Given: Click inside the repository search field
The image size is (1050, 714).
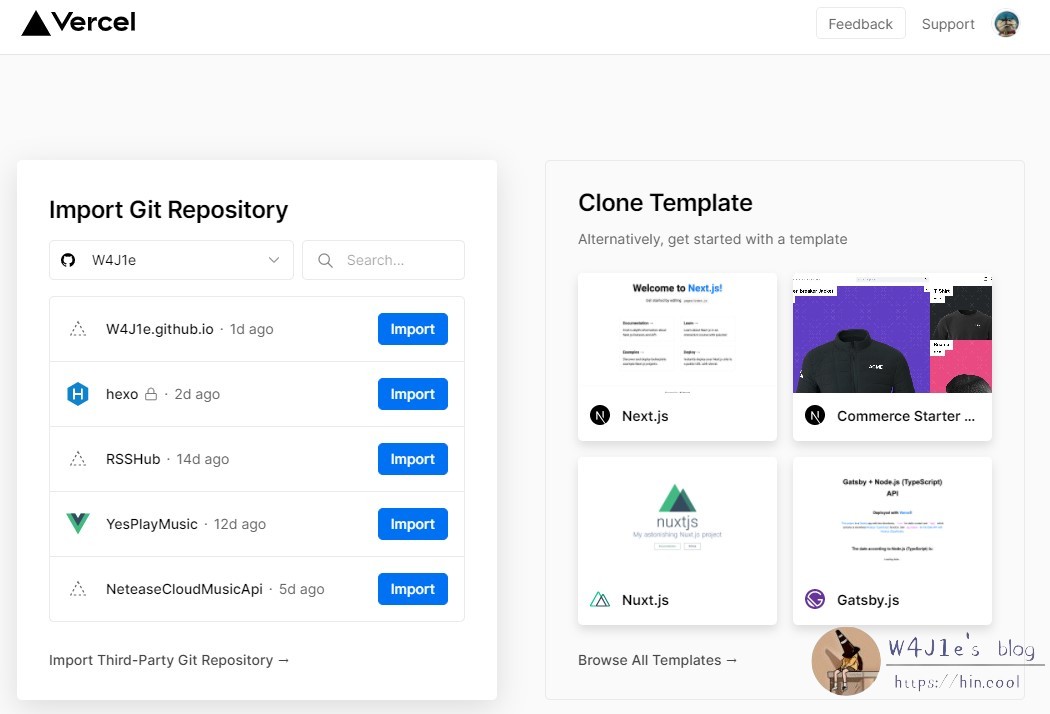Looking at the screenshot, I should (390, 260).
